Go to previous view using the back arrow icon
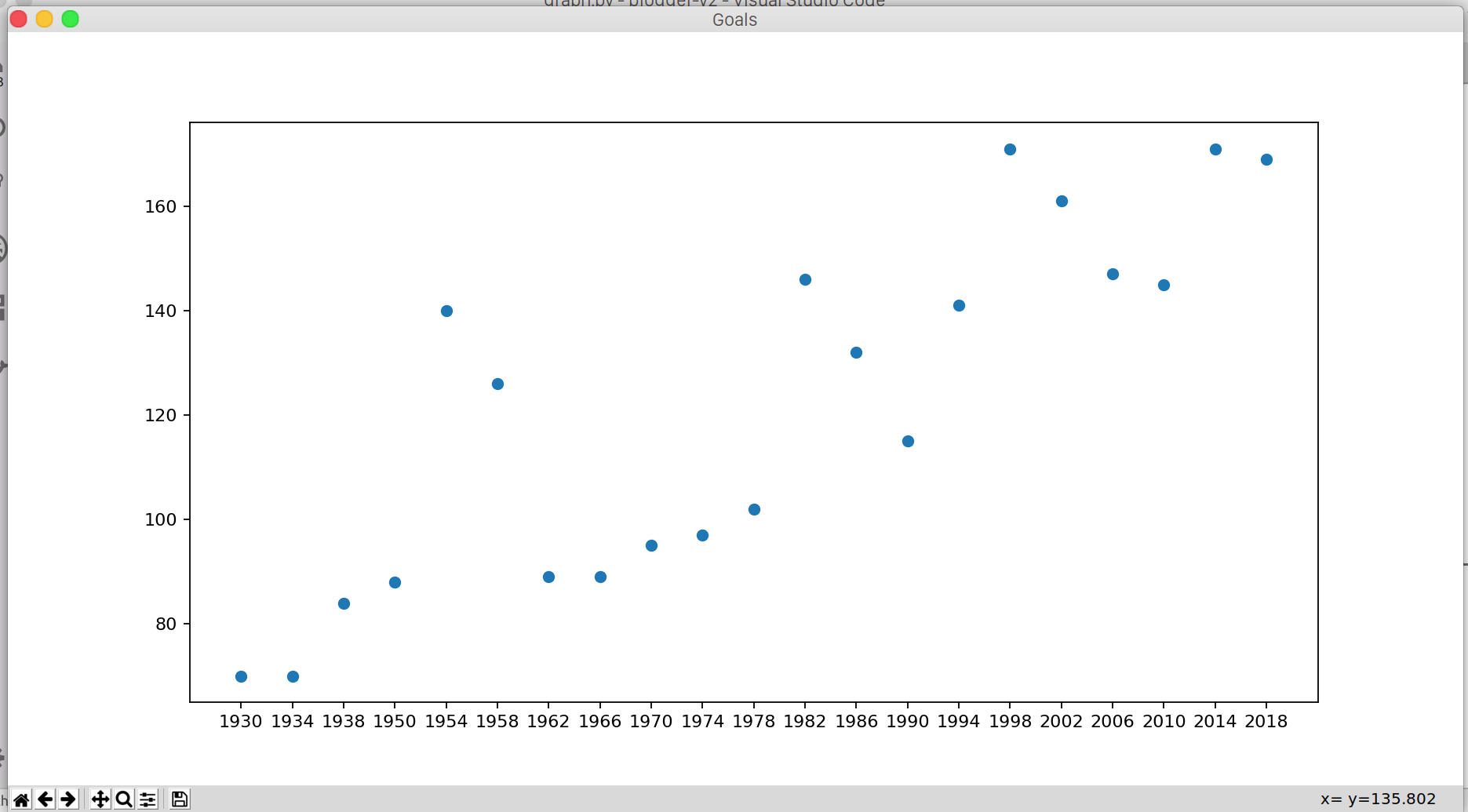1468x812 pixels. (45, 799)
